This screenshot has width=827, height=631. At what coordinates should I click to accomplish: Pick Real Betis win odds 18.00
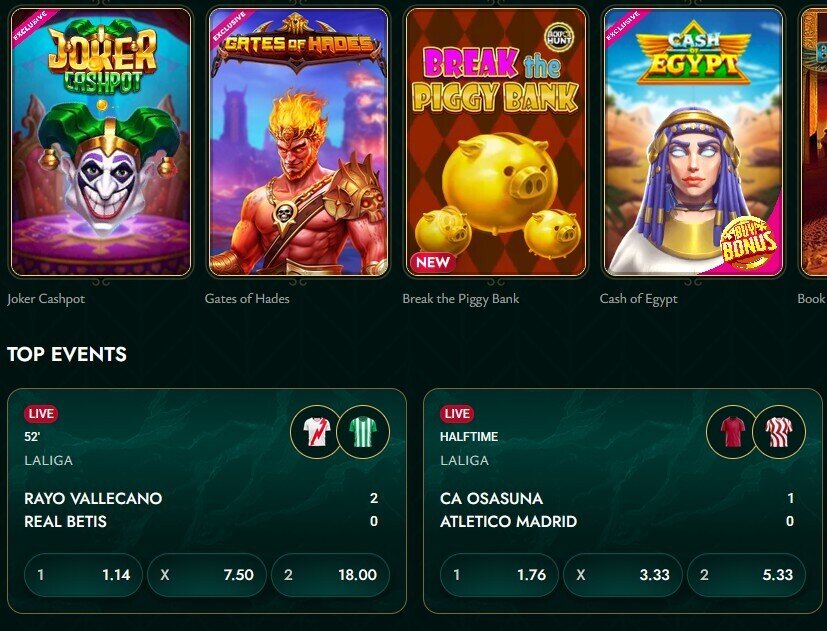330,575
